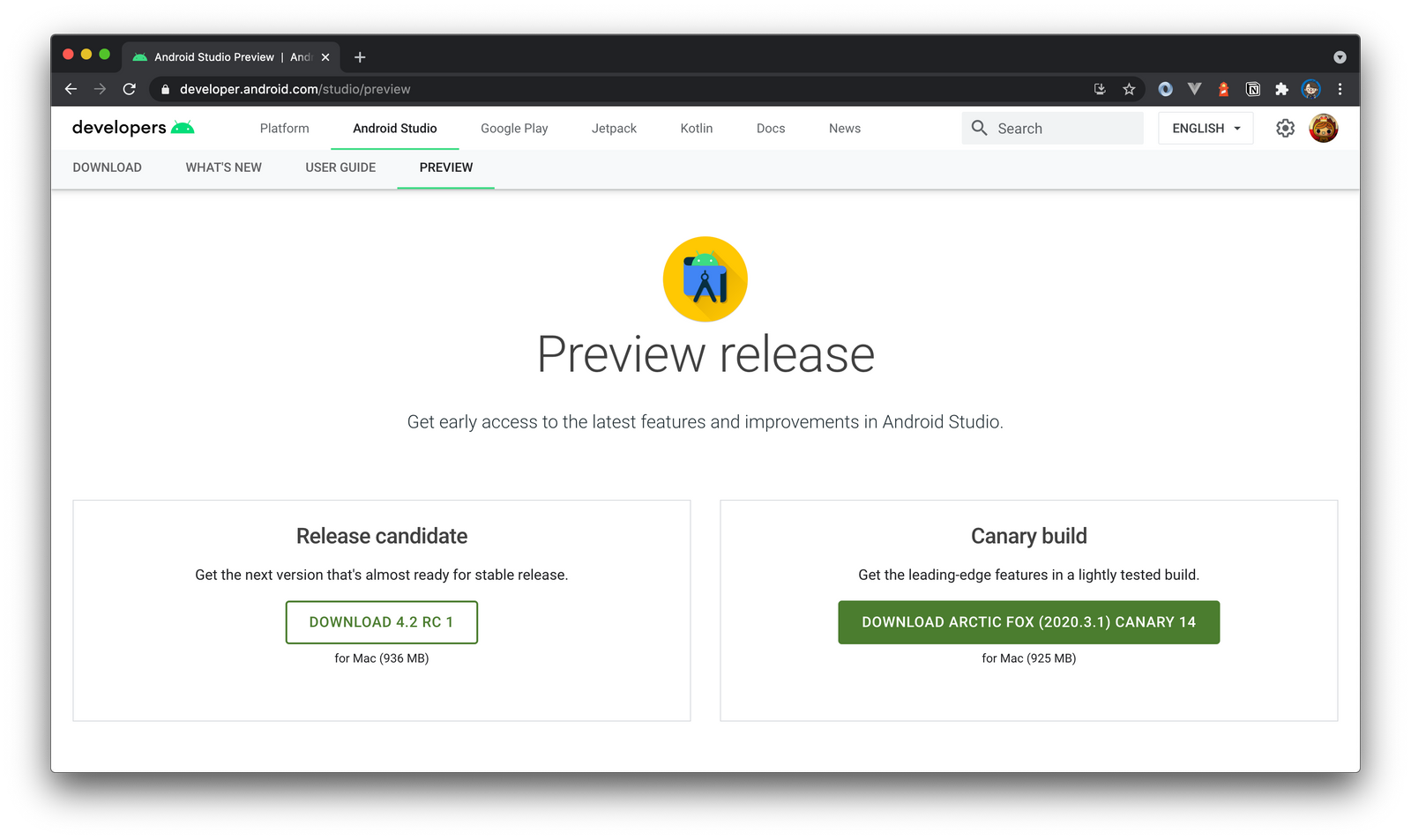Open your Google account profile avatar
1411x840 pixels.
[1323, 128]
